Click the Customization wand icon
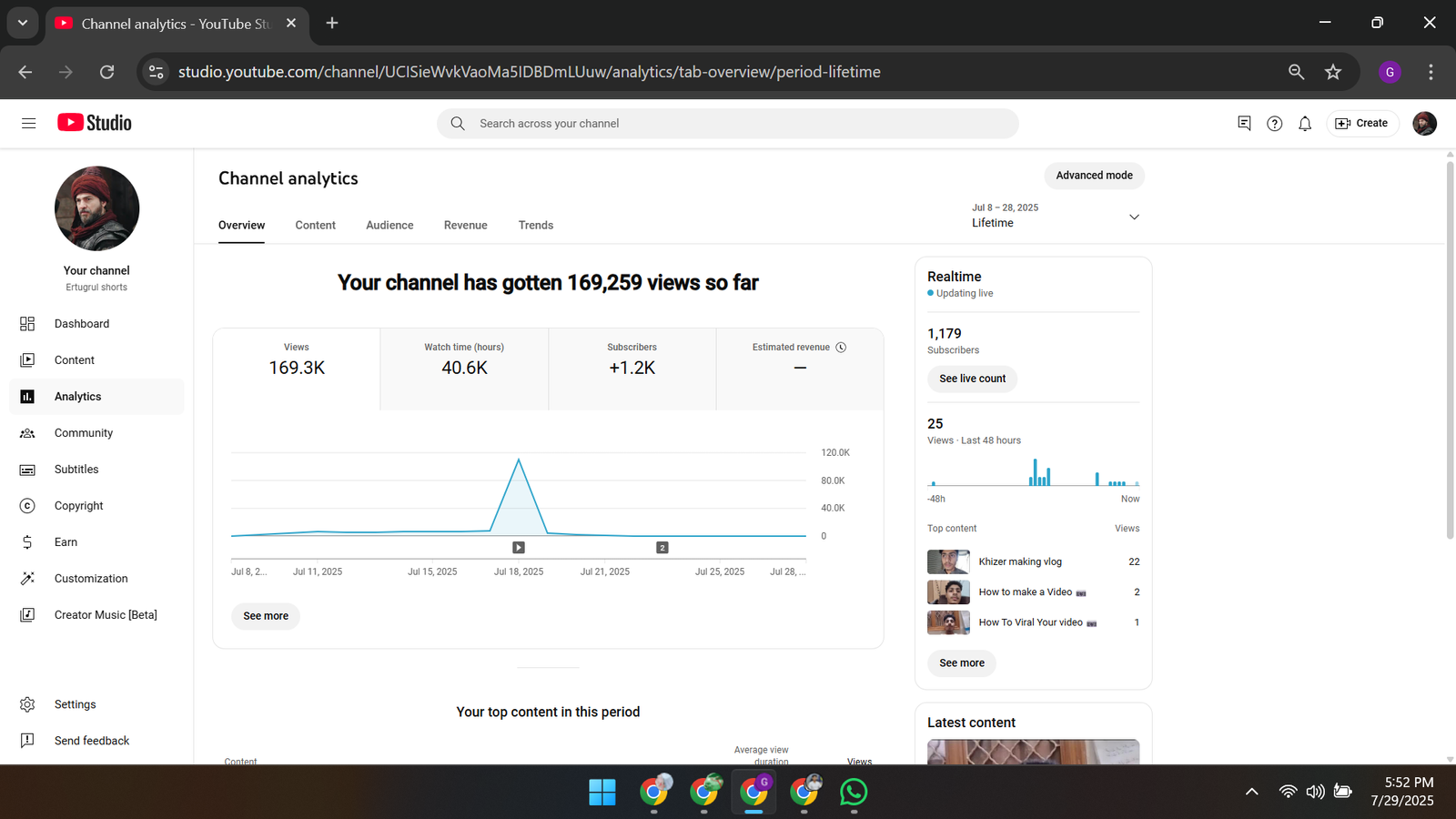1456x819 pixels. pyautogui.click(x=27, y=579)
